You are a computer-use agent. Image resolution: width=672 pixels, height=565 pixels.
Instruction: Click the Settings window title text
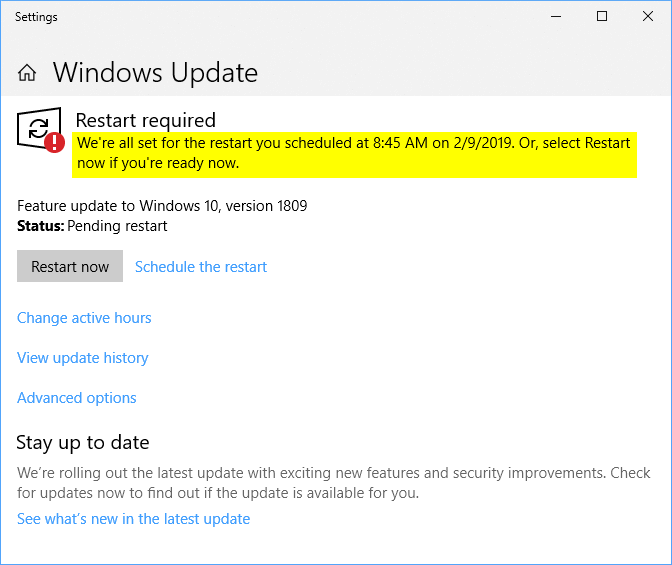coord(36,17)
